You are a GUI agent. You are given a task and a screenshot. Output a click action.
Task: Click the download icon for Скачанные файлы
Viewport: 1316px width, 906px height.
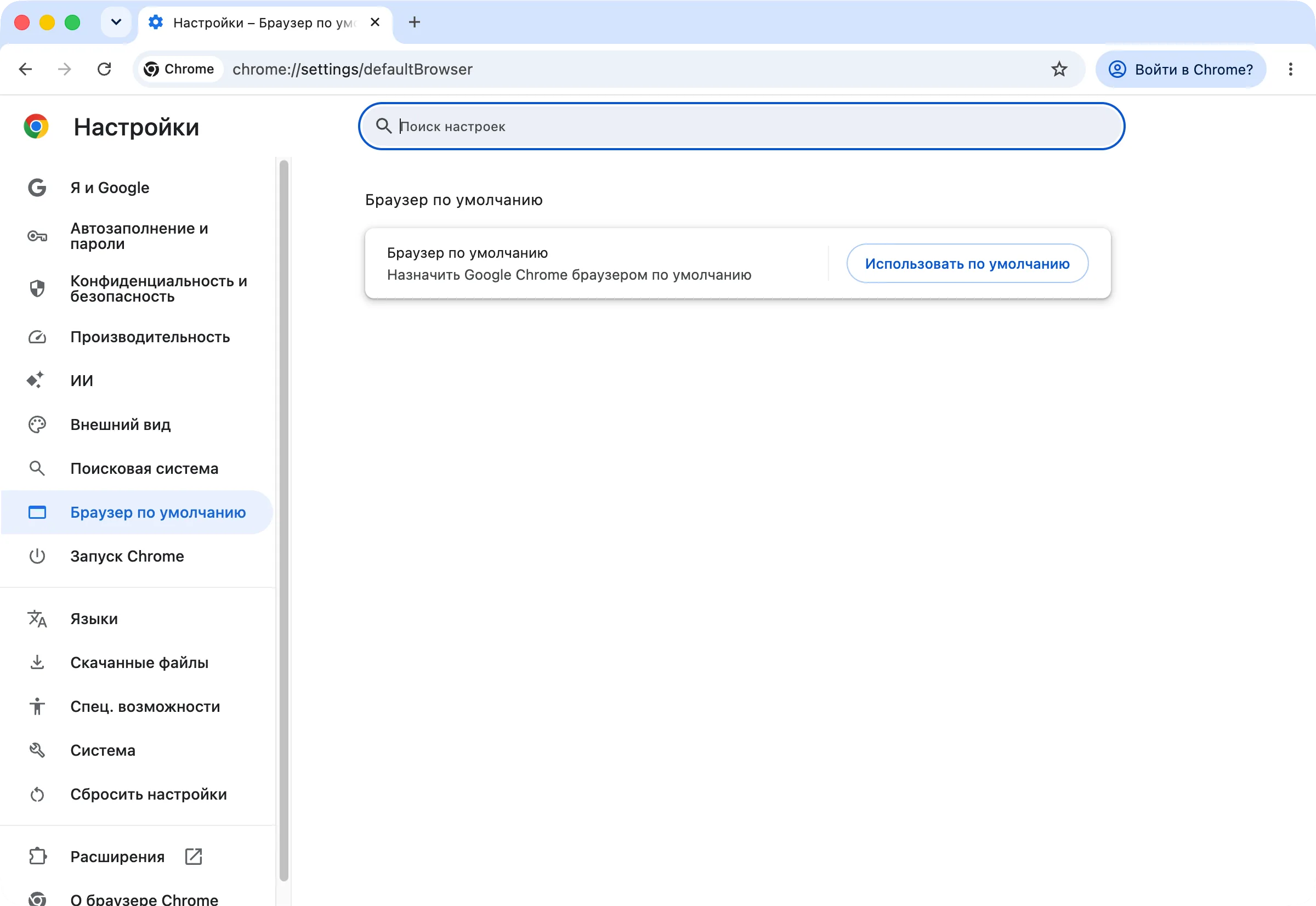[37, 662]
